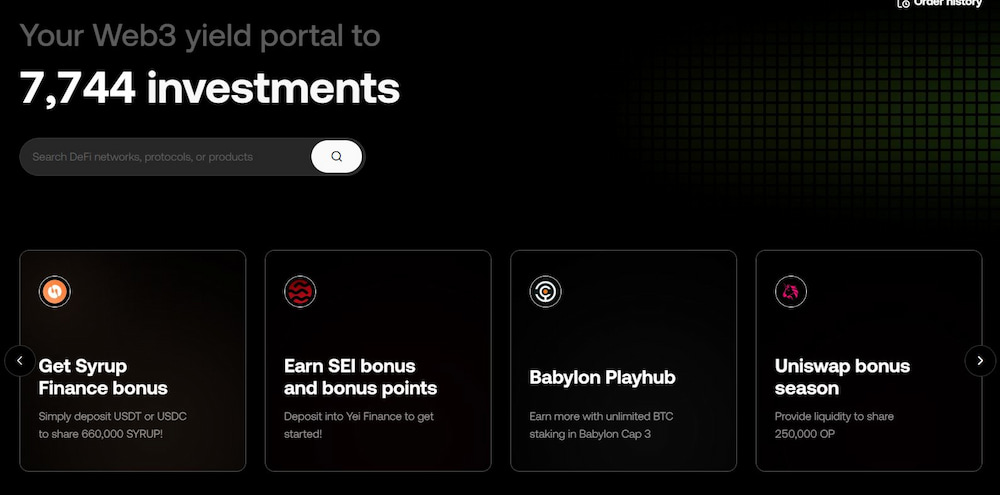This screenshot has width=1000, height=495.
Task: Click the Uniswap bonus season title
Action: click(x=842, y=377)
